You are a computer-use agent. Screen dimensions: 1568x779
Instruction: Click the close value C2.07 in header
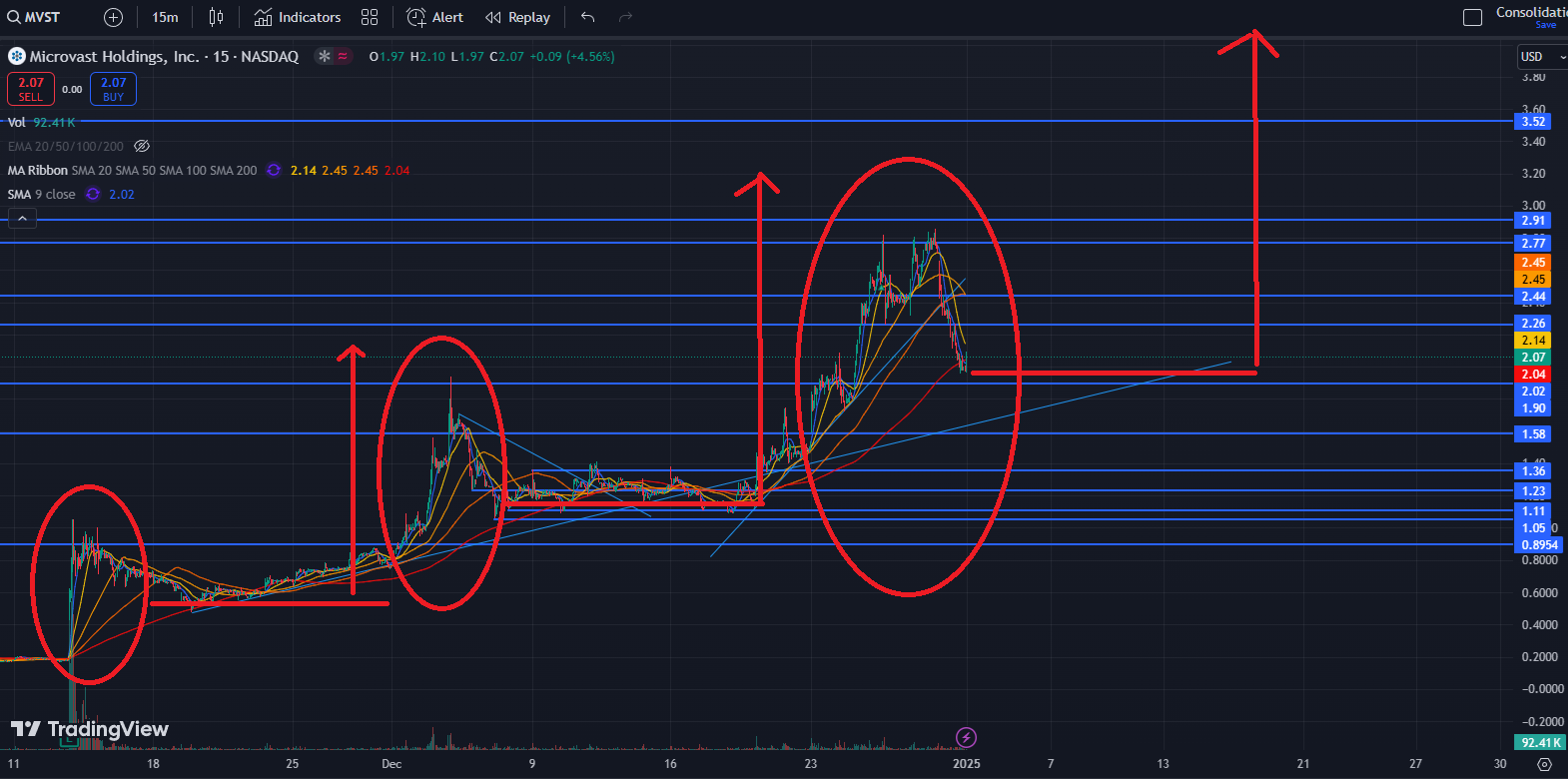click(x=506, y=57)
